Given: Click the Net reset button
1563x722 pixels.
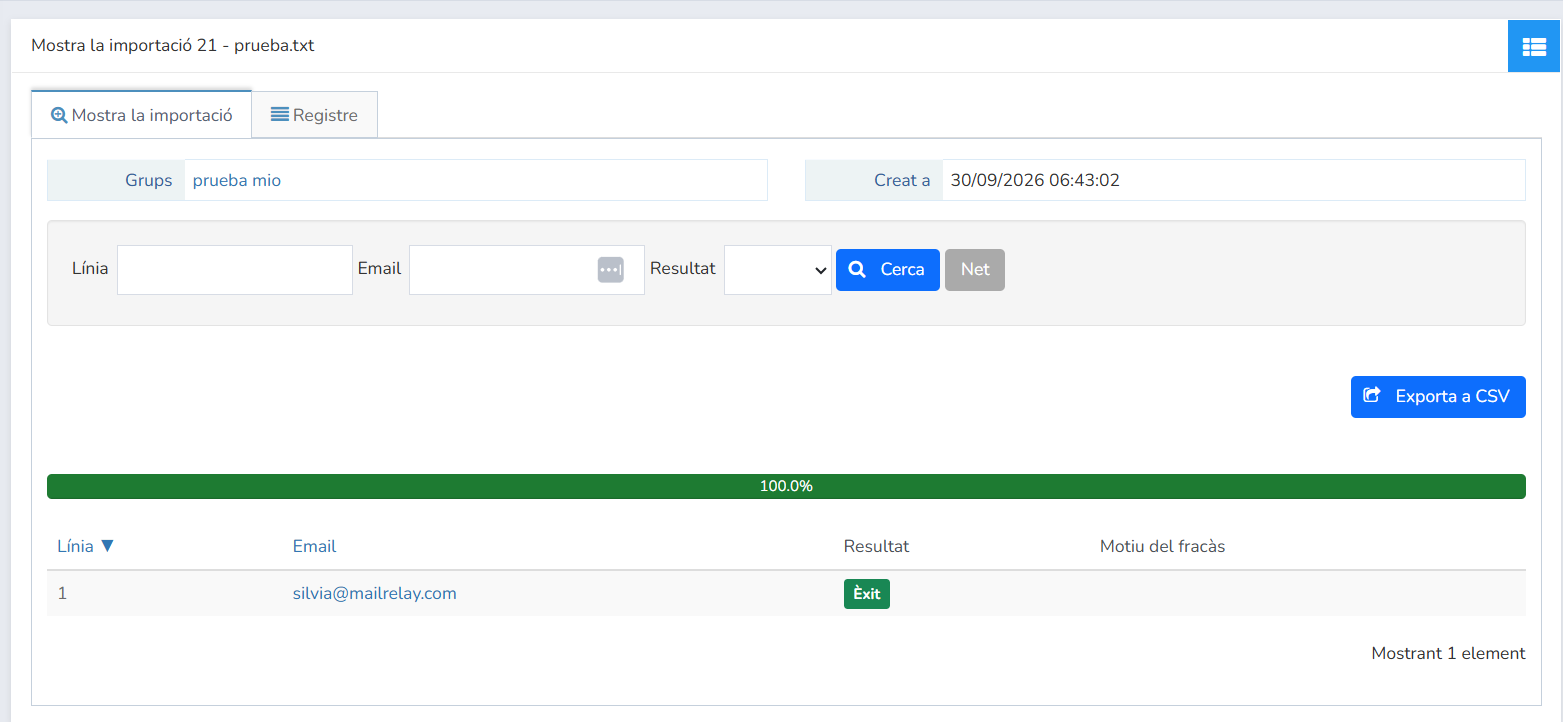Looking at the screenshot, I should tap(975, 270).
